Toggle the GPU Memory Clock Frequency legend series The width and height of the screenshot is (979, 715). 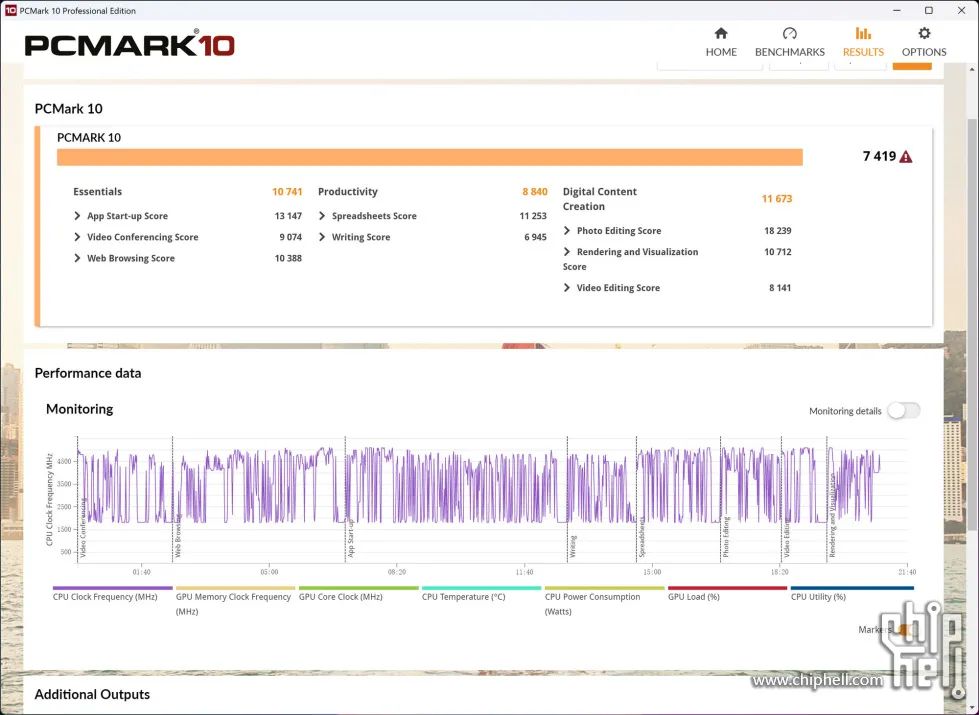click(235, 601)
